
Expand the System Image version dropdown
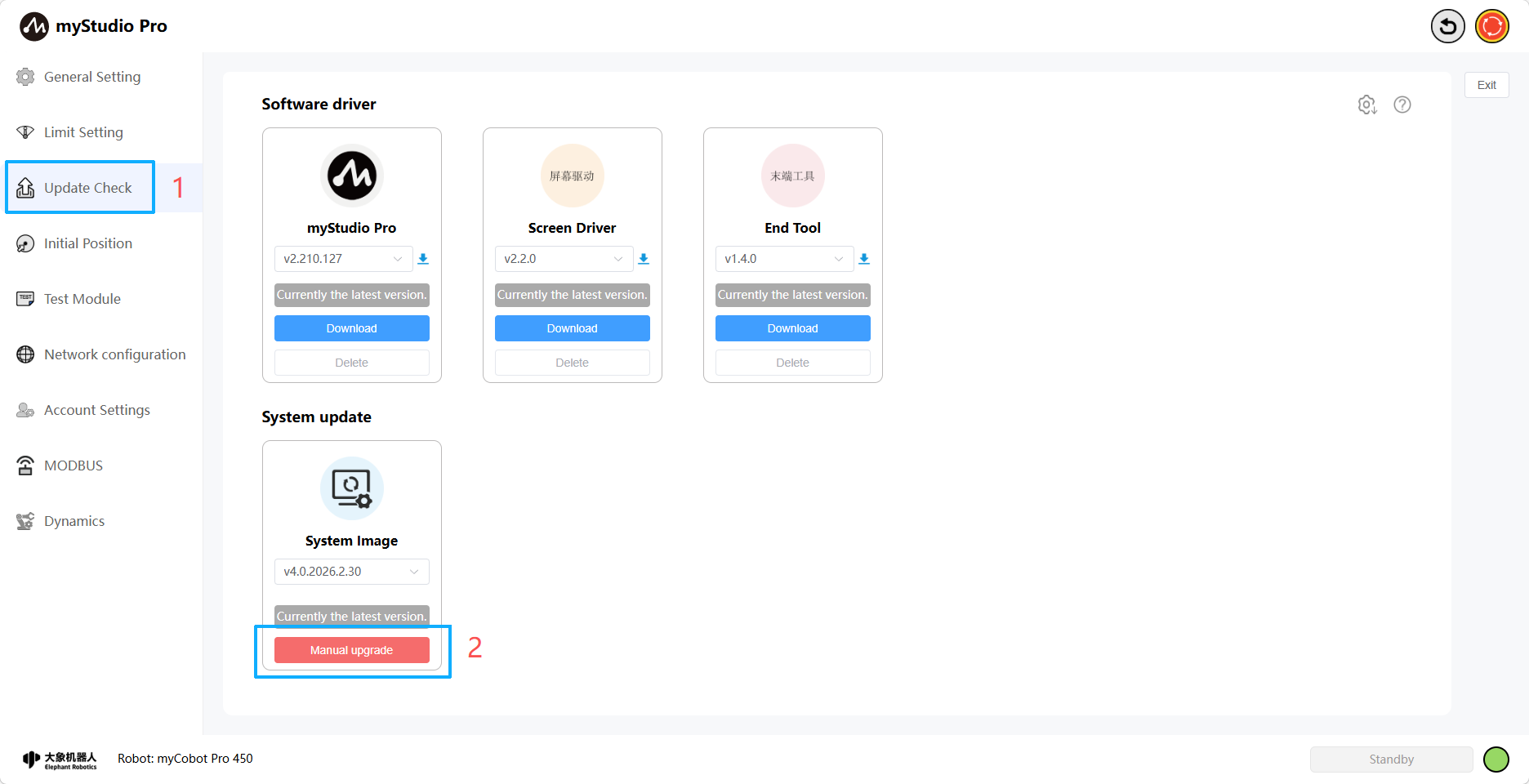pyautogui.click(x=351, y=571)
